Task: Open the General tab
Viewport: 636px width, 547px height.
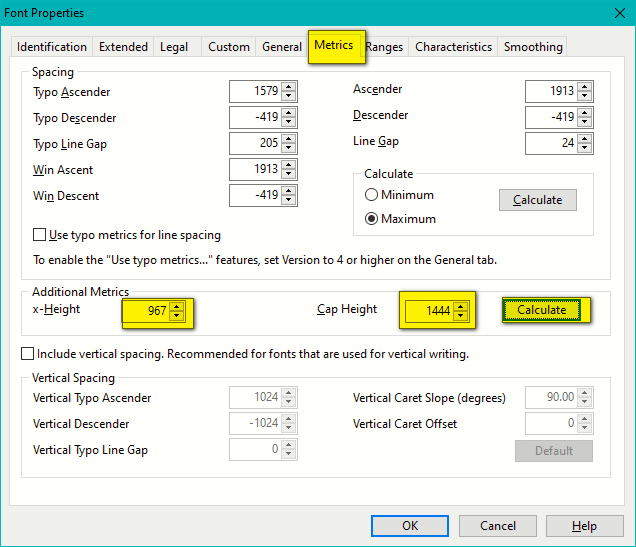Action: coord(282,47)
